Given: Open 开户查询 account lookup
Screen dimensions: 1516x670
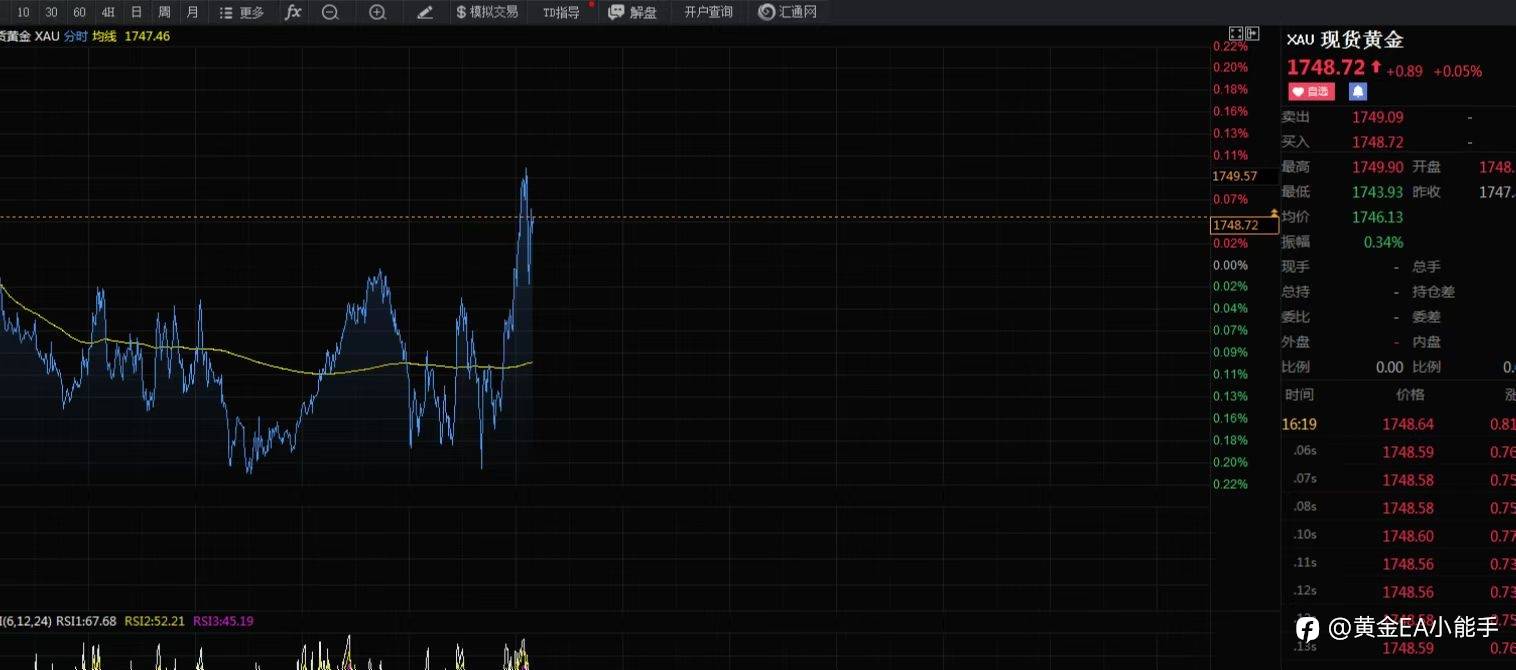Looking at the screenshot, I should 708,12.
